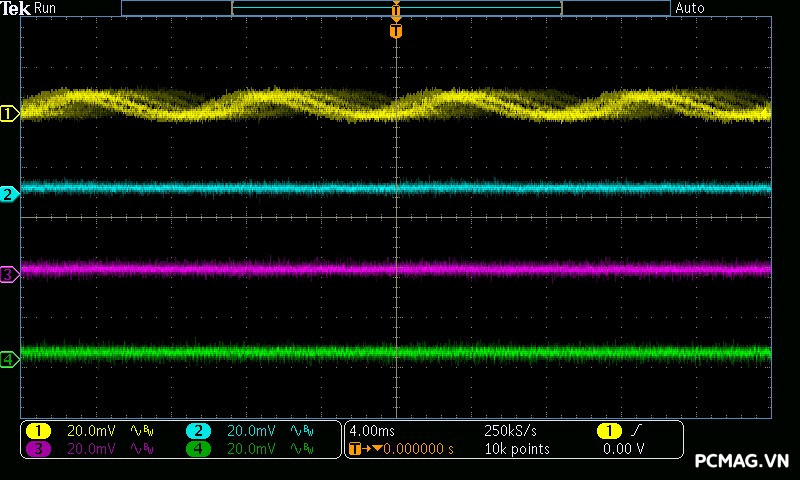
Task: Toggle the yellow channel 1 readout badge
Action: [38, 431]
